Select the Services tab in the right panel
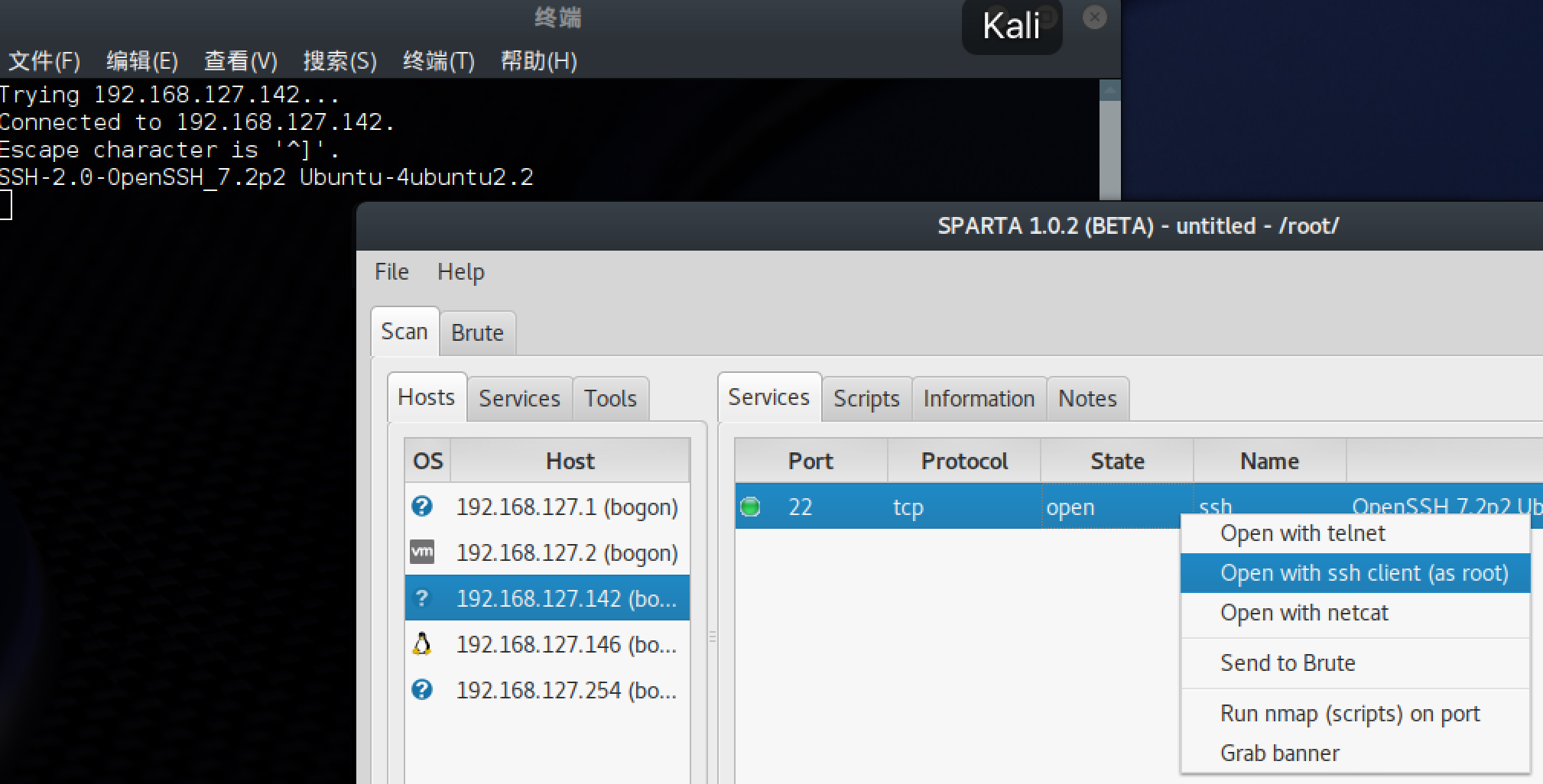The width and height of the screenshot is (1543, 784). (769, 397)
